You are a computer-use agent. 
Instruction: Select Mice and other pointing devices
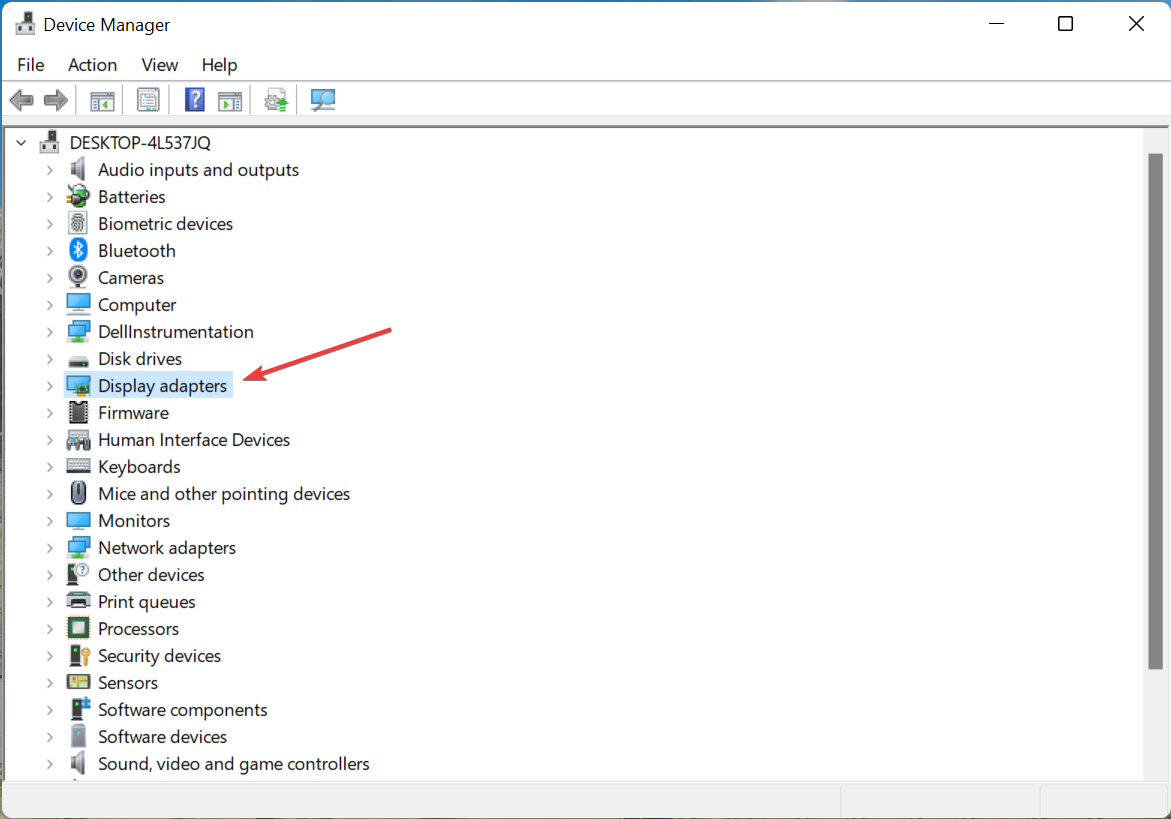click(223, 494)
